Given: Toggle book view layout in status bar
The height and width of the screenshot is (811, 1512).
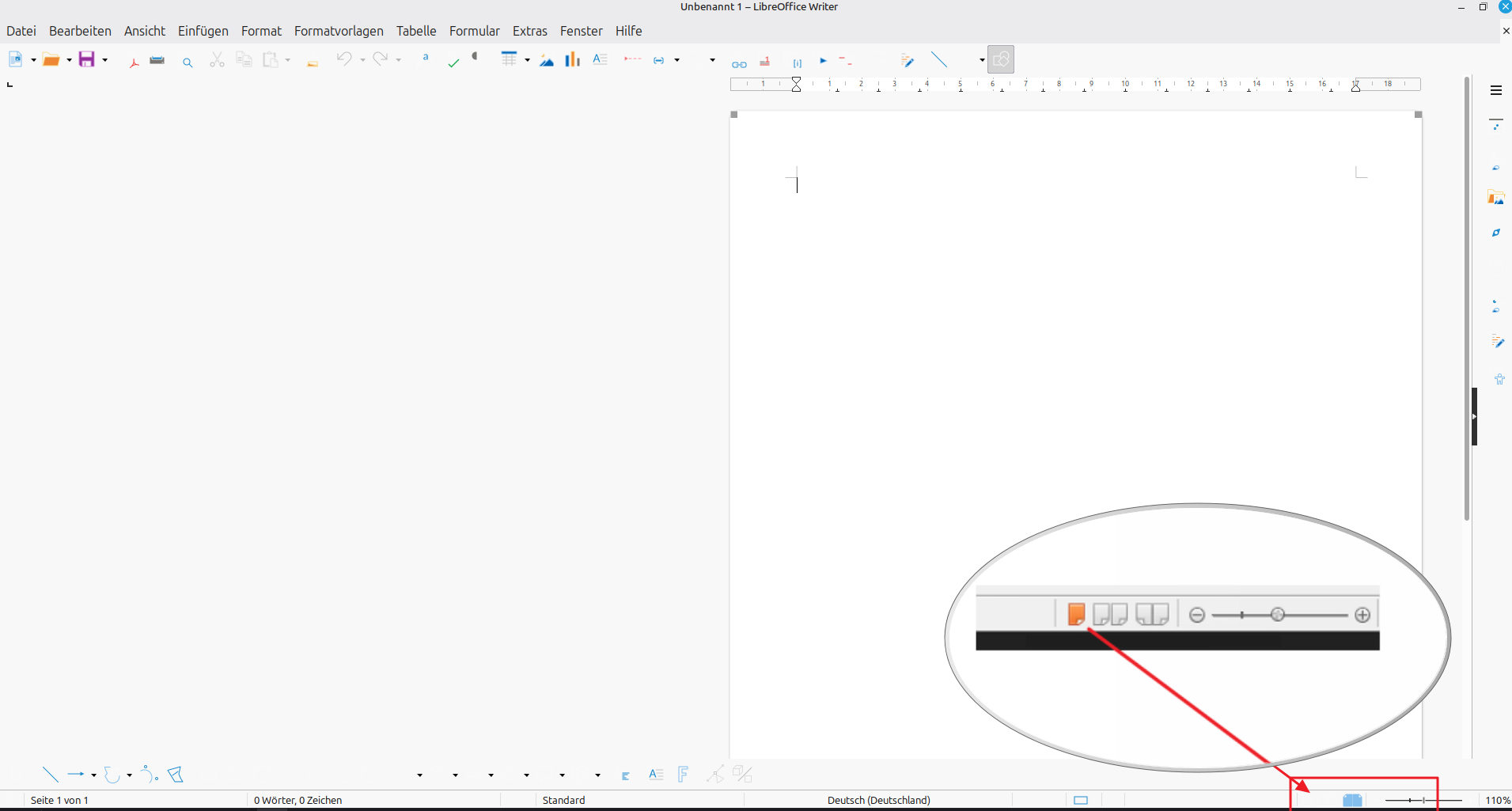Looking at the screenshot, I should pos(1352,801).
